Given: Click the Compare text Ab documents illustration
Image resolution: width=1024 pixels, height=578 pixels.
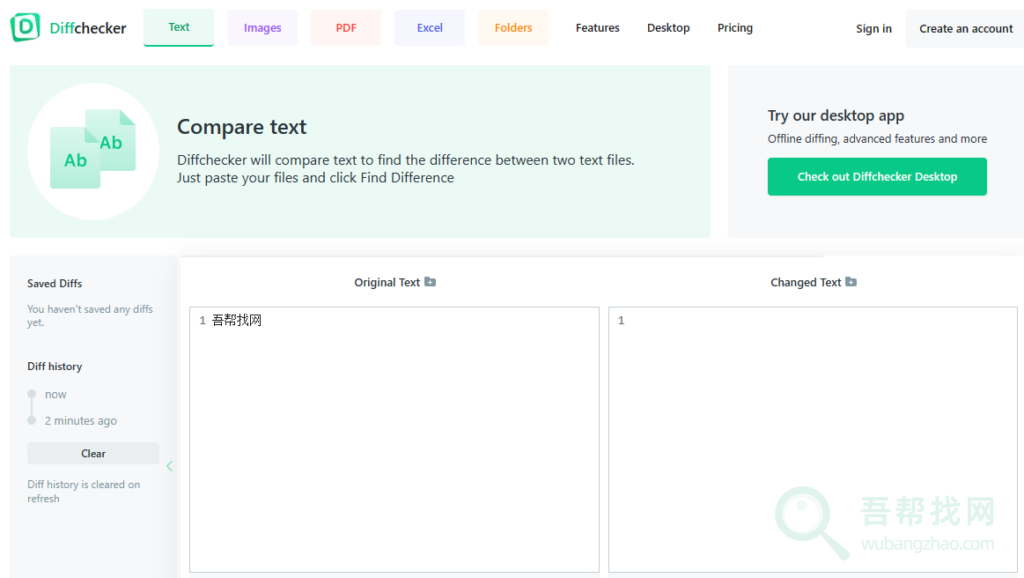Looking at the screenshot, I should pos(93,150).
